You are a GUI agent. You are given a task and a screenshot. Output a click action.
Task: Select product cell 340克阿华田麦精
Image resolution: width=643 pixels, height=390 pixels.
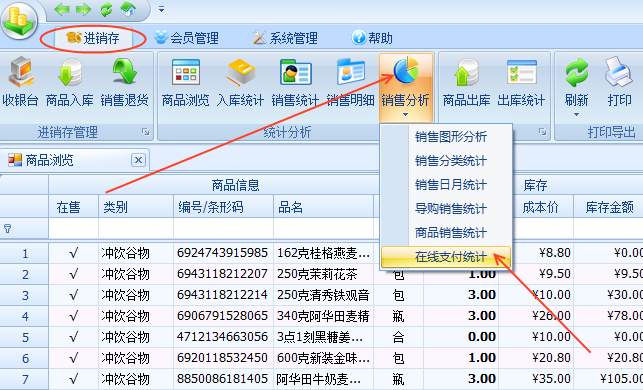[x=324, y=316]
